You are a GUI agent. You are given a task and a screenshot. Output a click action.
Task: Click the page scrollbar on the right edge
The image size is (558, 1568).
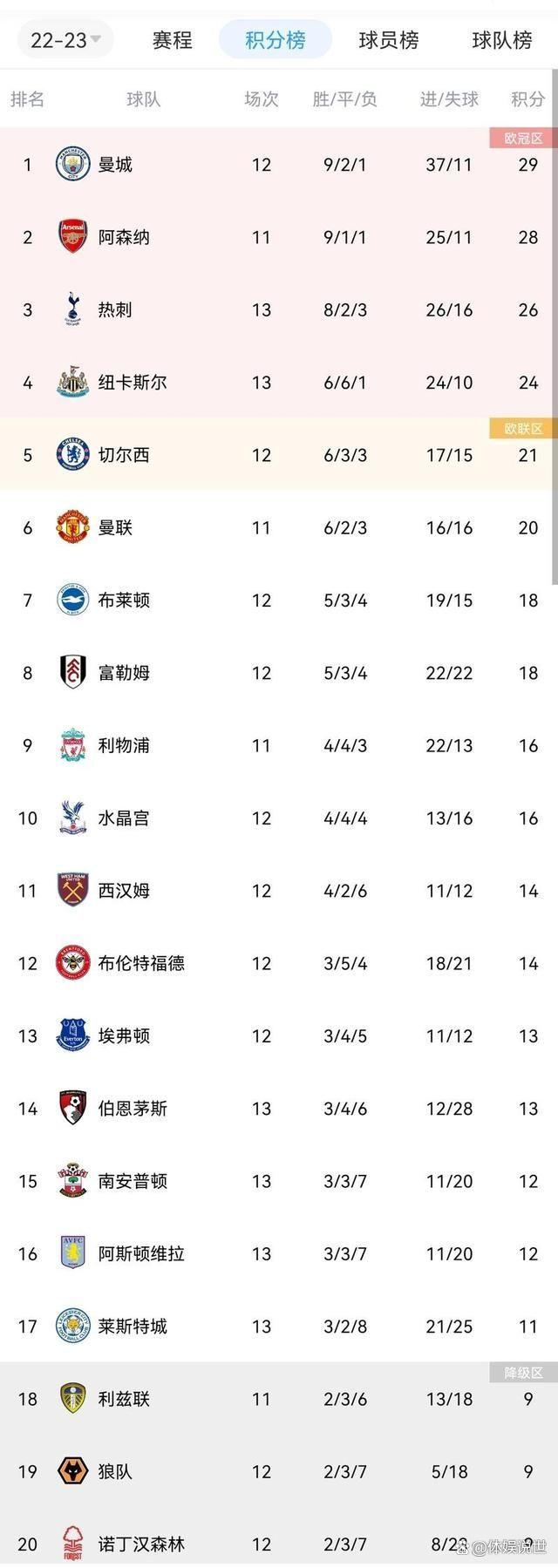click(x=555, y=349)
